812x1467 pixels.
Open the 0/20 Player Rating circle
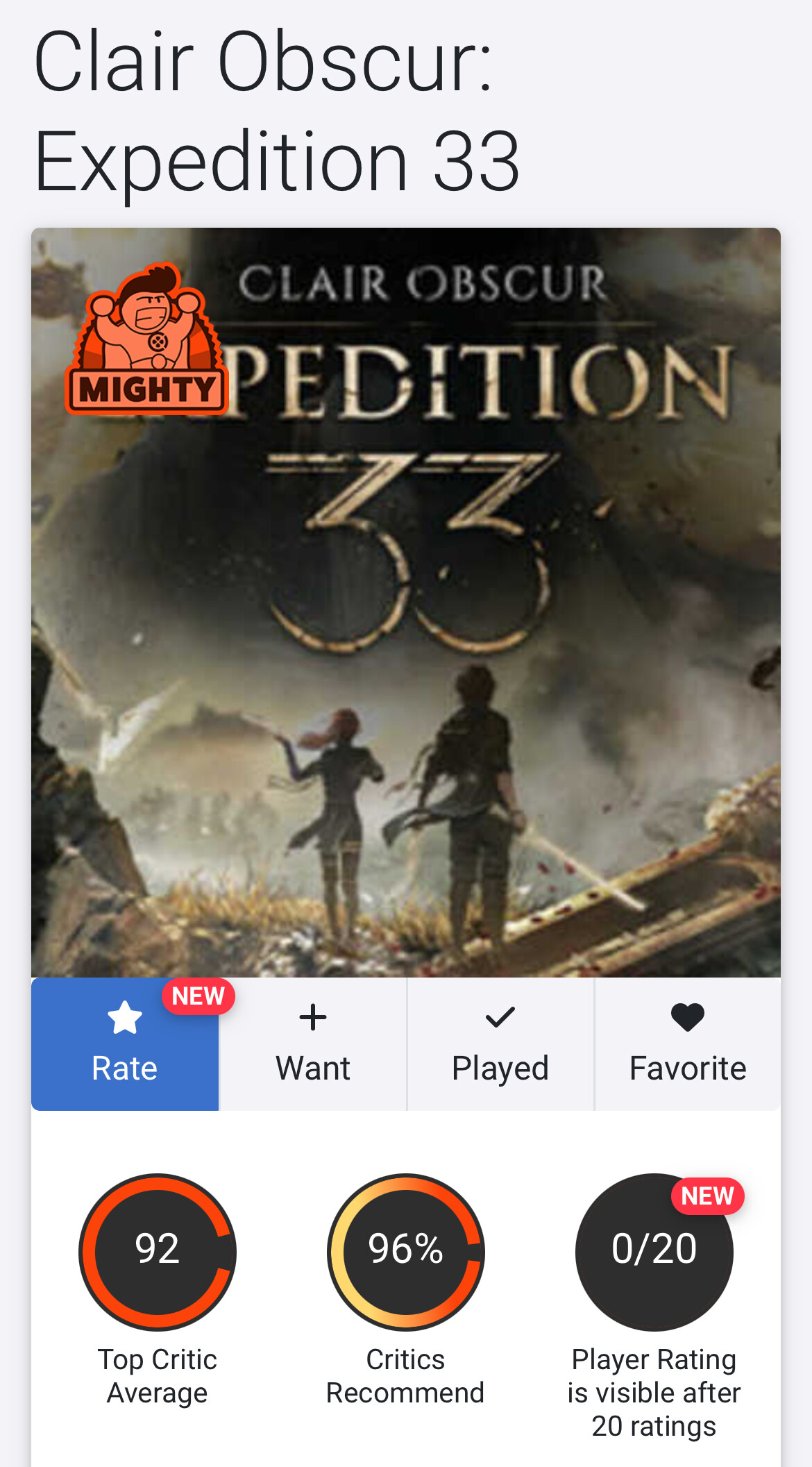tap(654, 1252)
